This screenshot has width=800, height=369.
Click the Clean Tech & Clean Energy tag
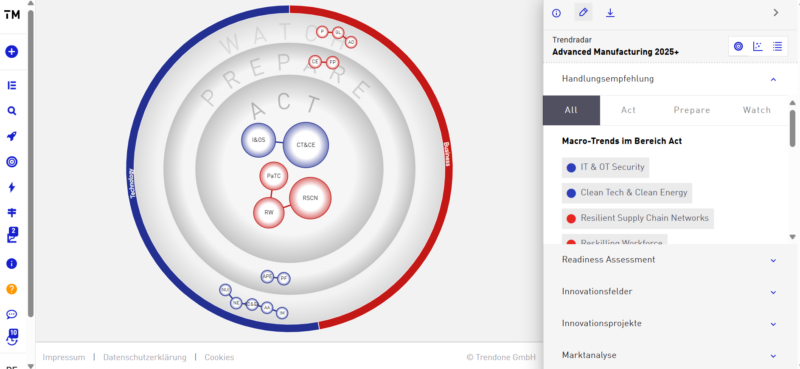627,193
